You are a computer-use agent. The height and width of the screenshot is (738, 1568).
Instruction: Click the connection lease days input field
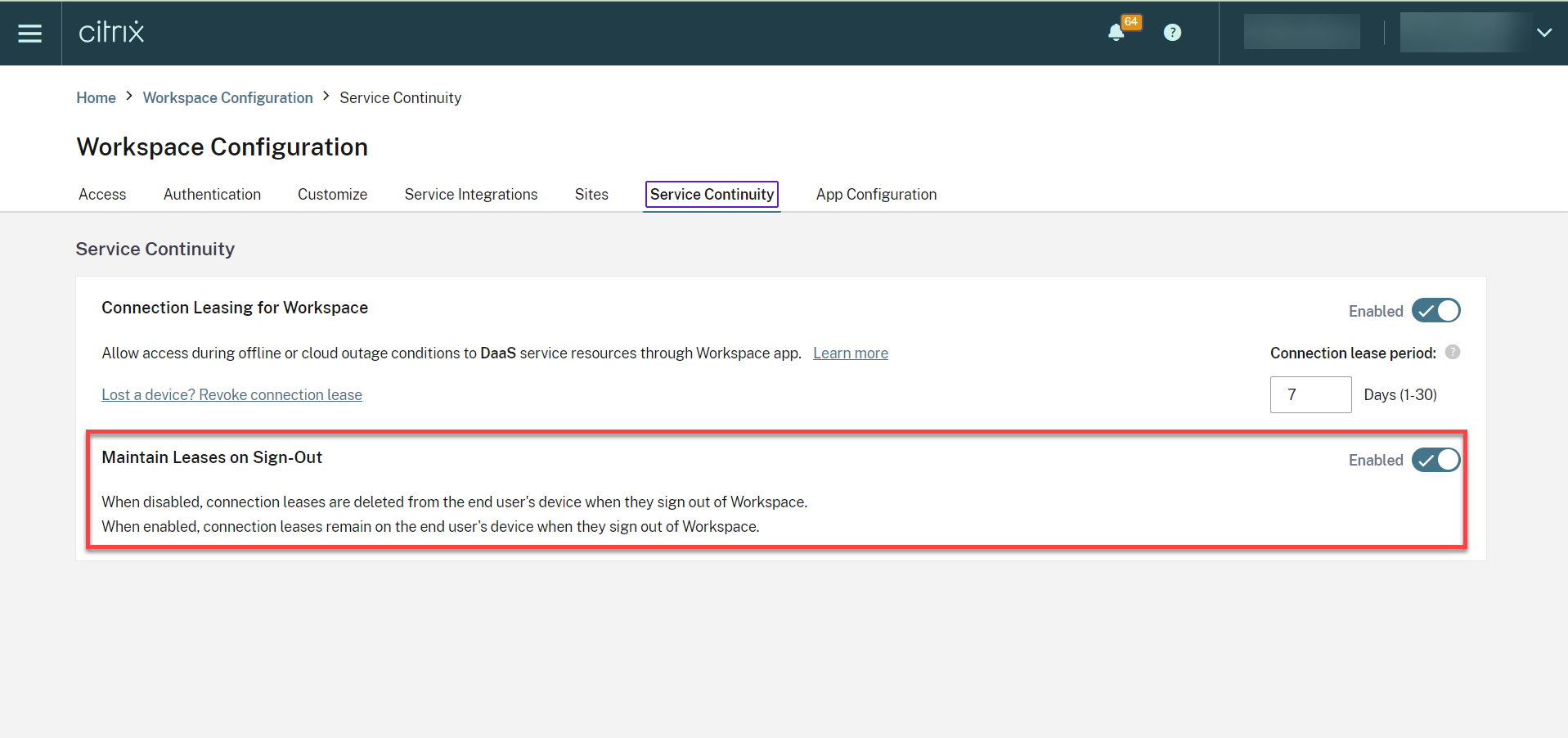point(1310,395)
